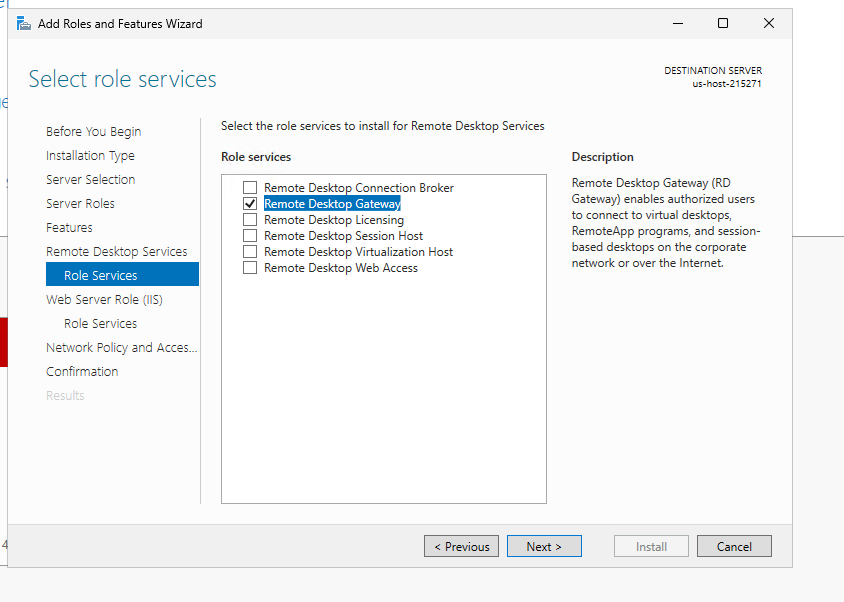Click the Add Roles and Features Wizard title icon

24,24
